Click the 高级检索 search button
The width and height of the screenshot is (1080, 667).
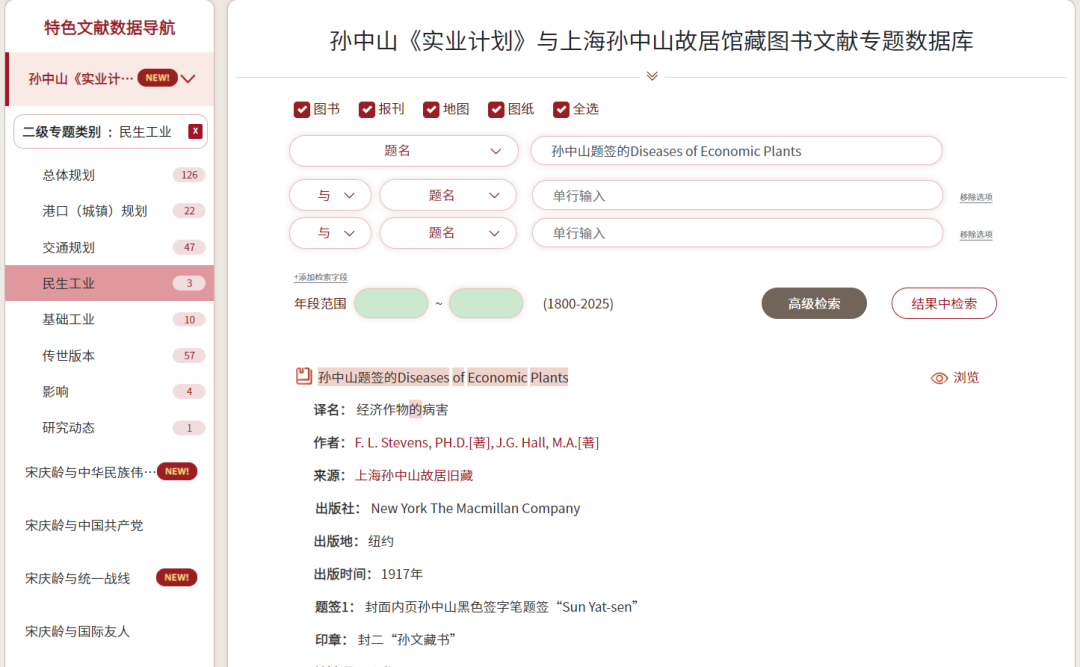click(813, 303)
